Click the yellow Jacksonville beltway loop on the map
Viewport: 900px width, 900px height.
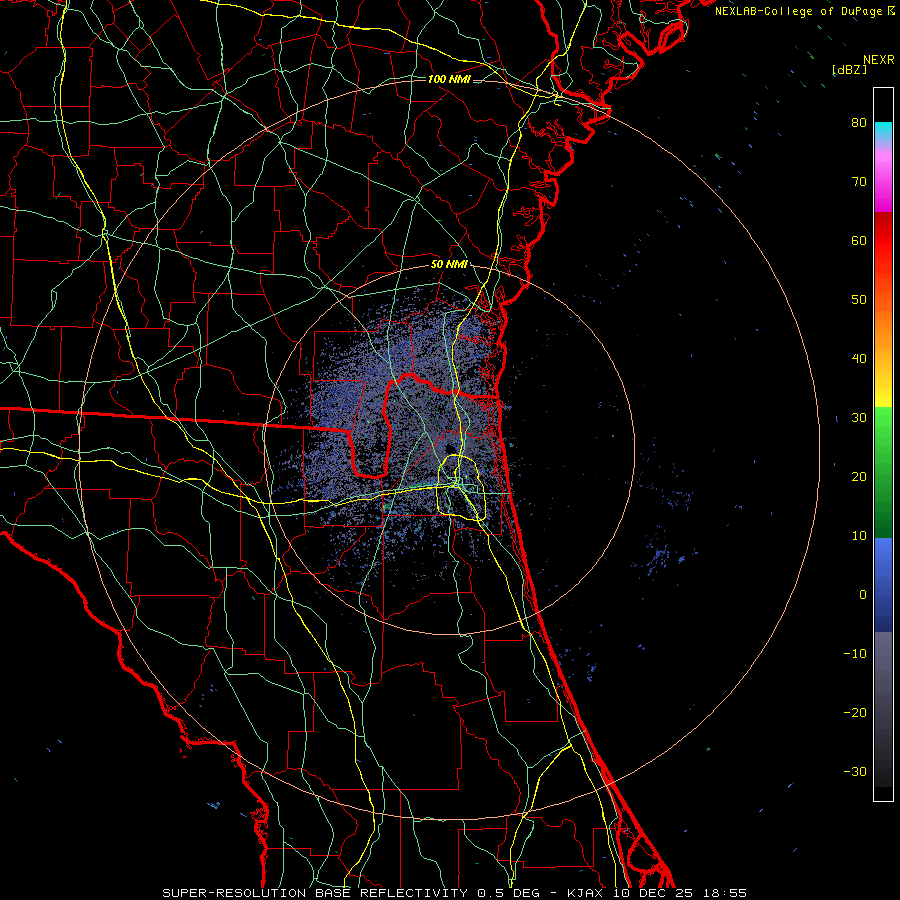point(461,487)
